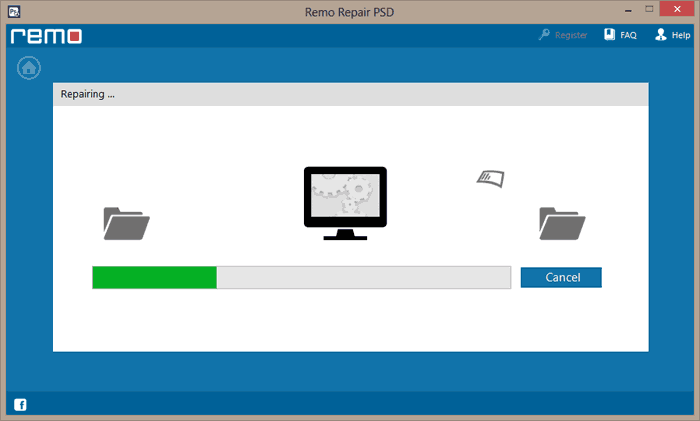700x421 pixels.
Task: Click the Home icon
Action: click(x=29, y=68)
